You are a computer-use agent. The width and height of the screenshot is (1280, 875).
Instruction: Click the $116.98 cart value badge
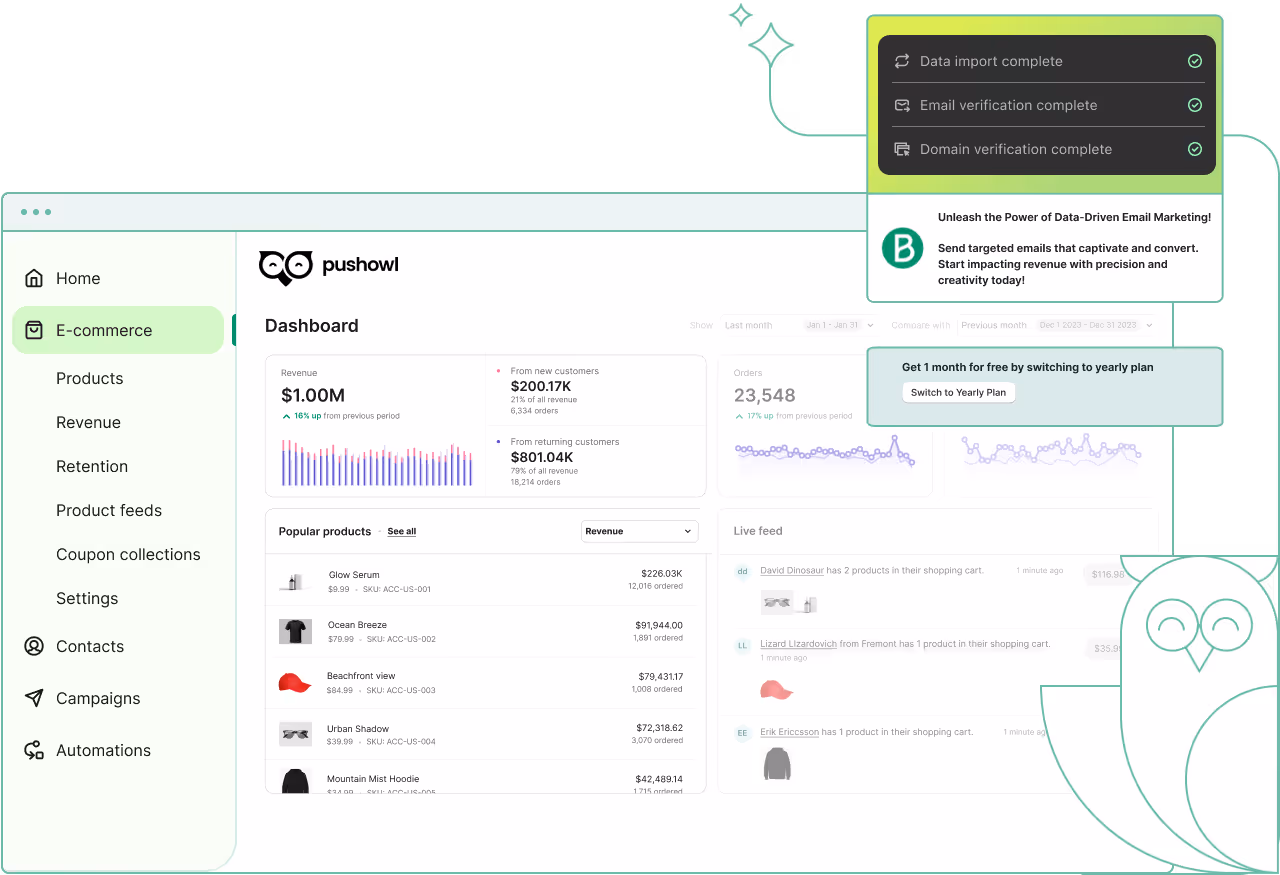1106,574
